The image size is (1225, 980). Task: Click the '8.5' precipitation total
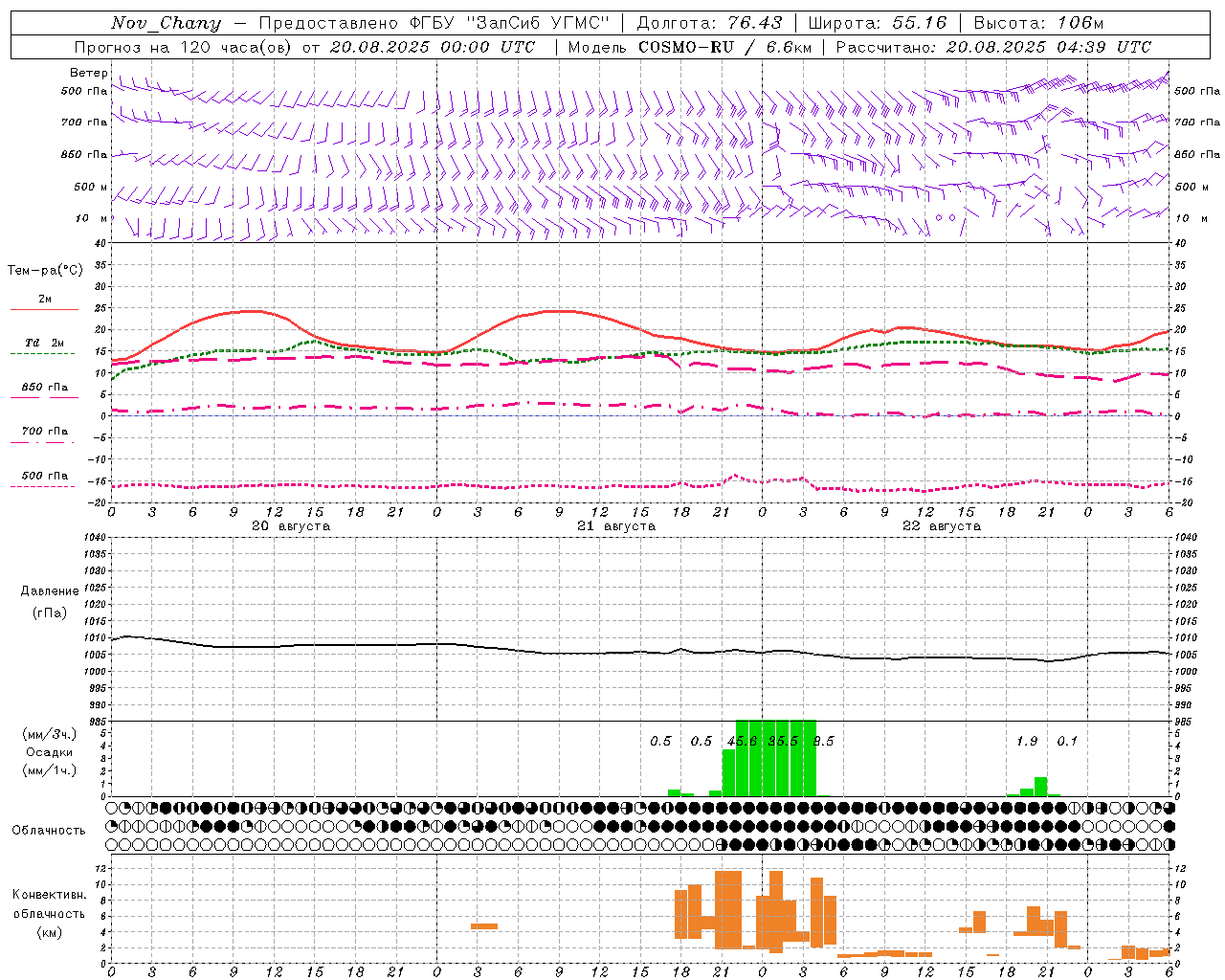point(823,742)
